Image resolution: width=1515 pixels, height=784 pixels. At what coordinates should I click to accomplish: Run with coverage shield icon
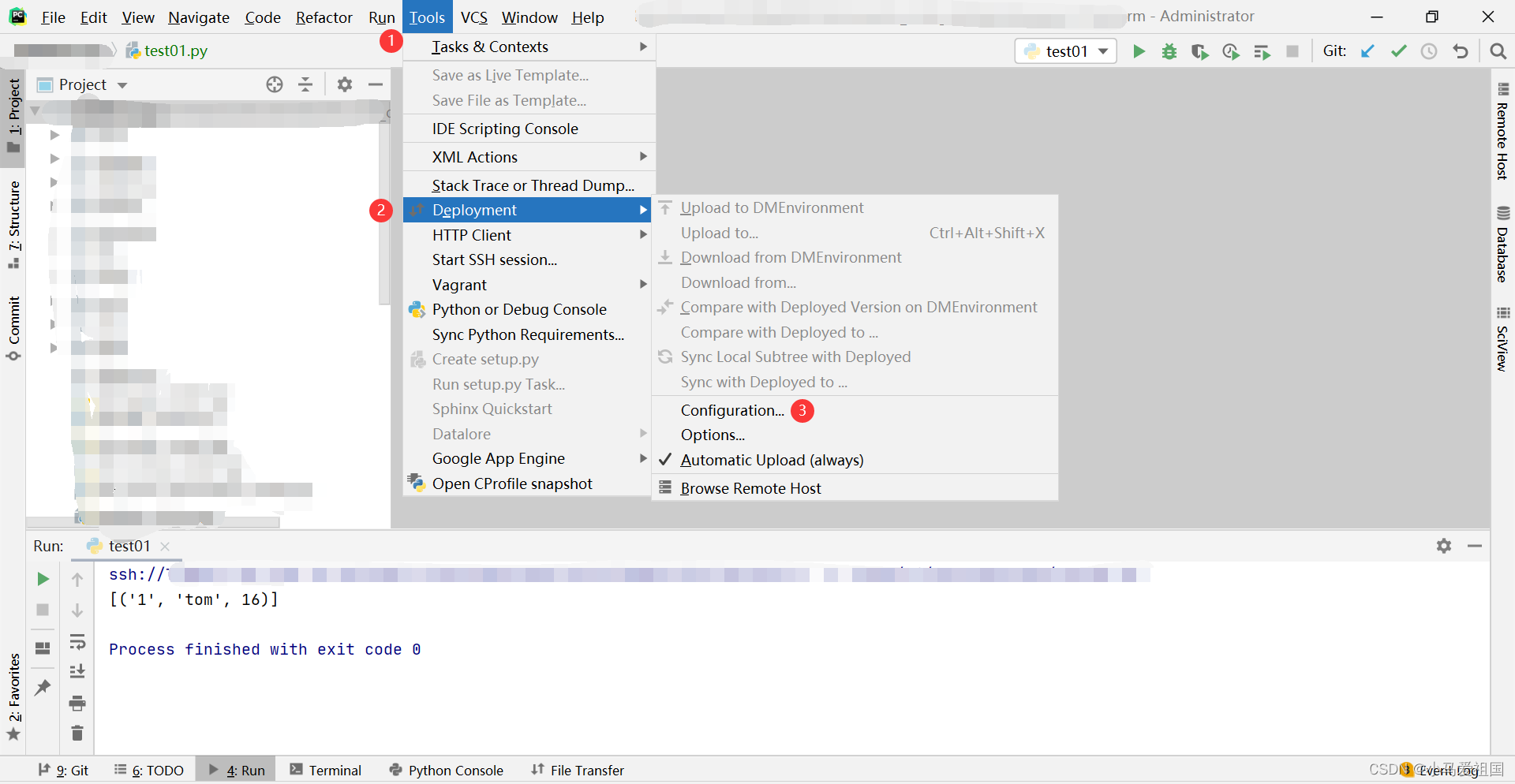(x=1200, y=51)
